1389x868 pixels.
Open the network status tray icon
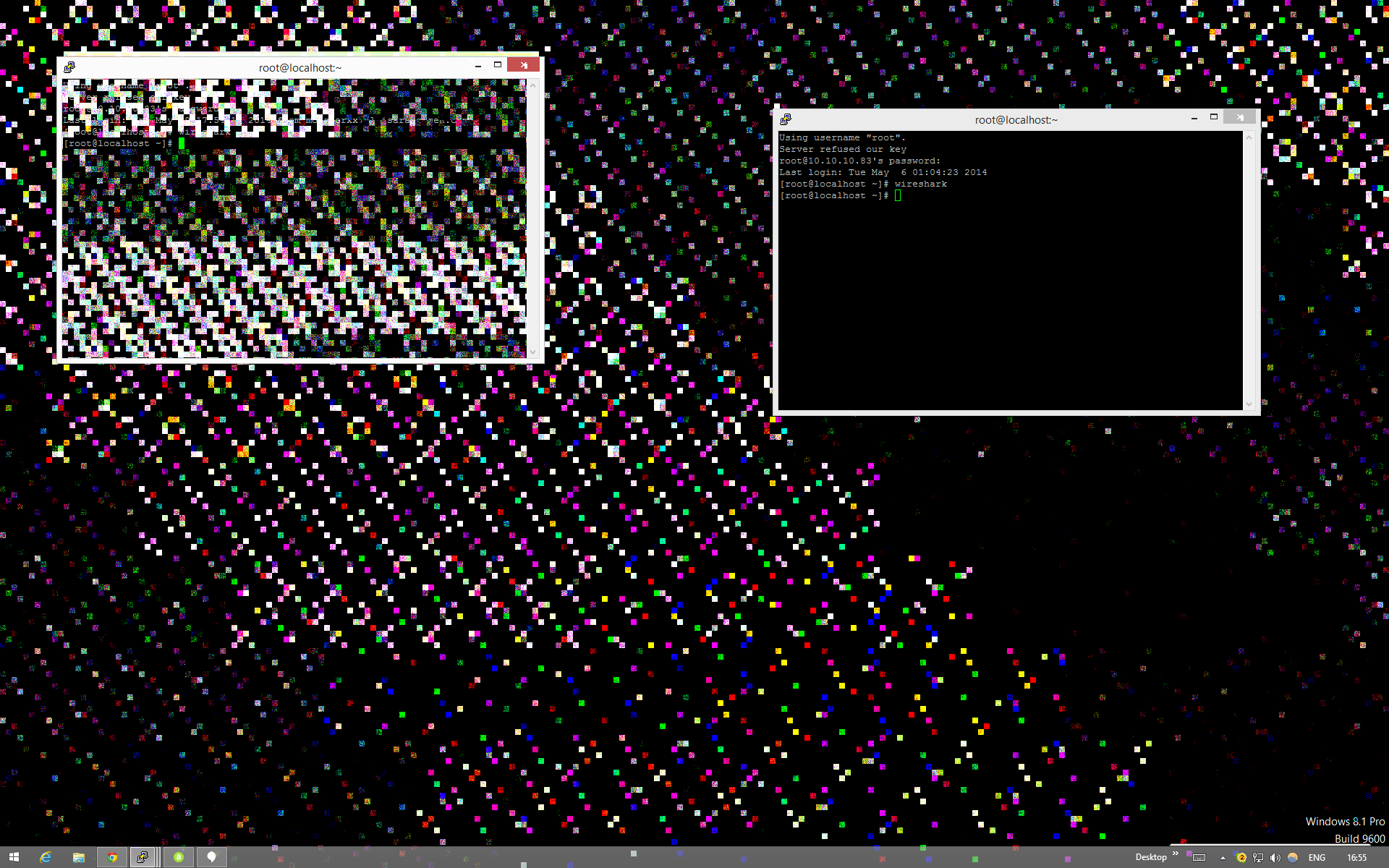click(x=1258, y=857)
